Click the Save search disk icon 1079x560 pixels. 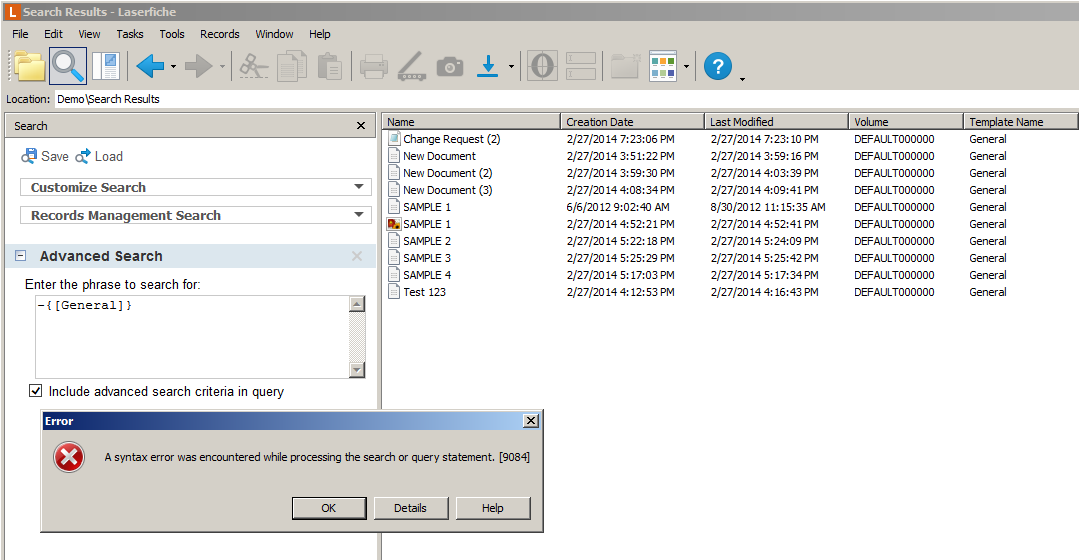pyautogui.click(x=30, y=156)
